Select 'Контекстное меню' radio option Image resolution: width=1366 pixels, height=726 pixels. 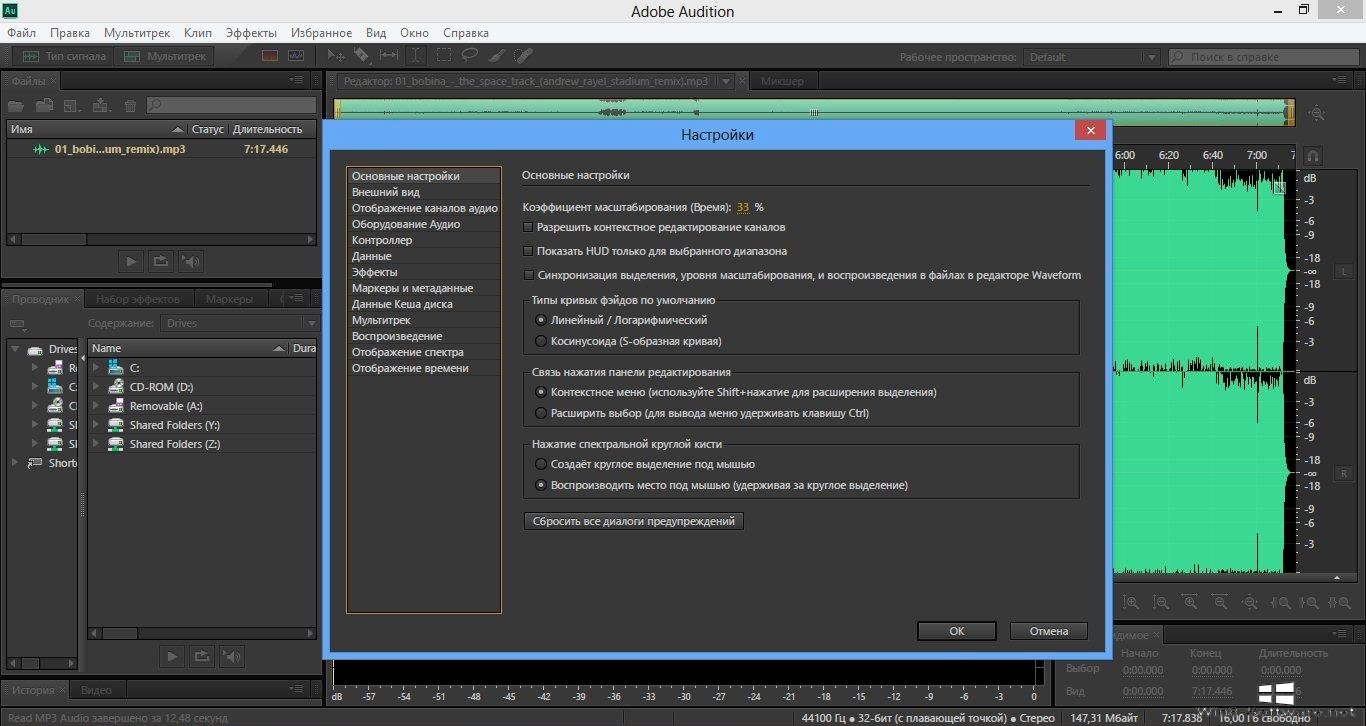coord(541,392)
